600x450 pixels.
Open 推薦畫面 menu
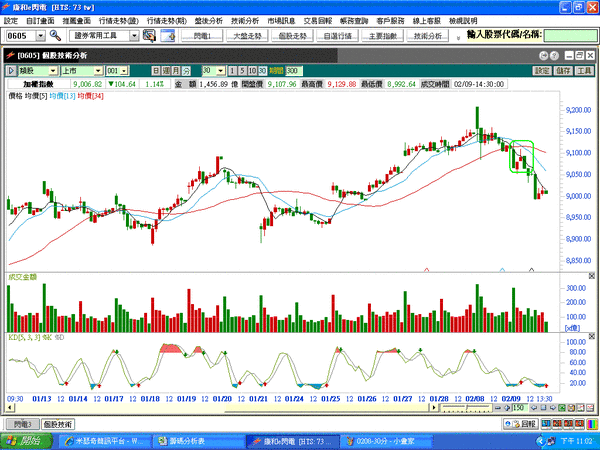tap(77, 21)
